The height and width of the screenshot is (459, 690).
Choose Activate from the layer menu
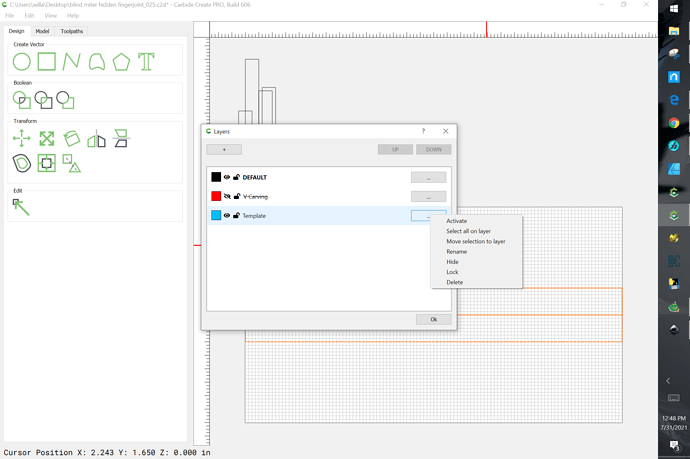click(457, 221)
